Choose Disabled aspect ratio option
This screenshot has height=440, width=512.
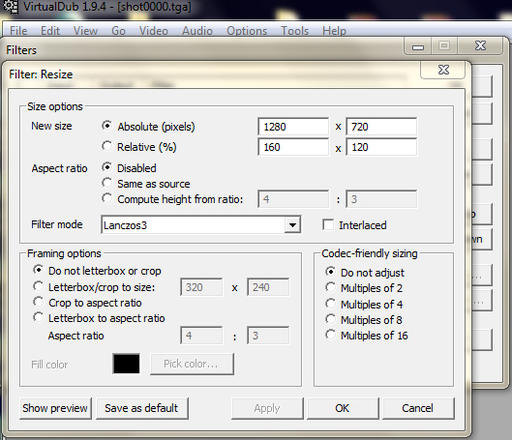click(107, 167)
